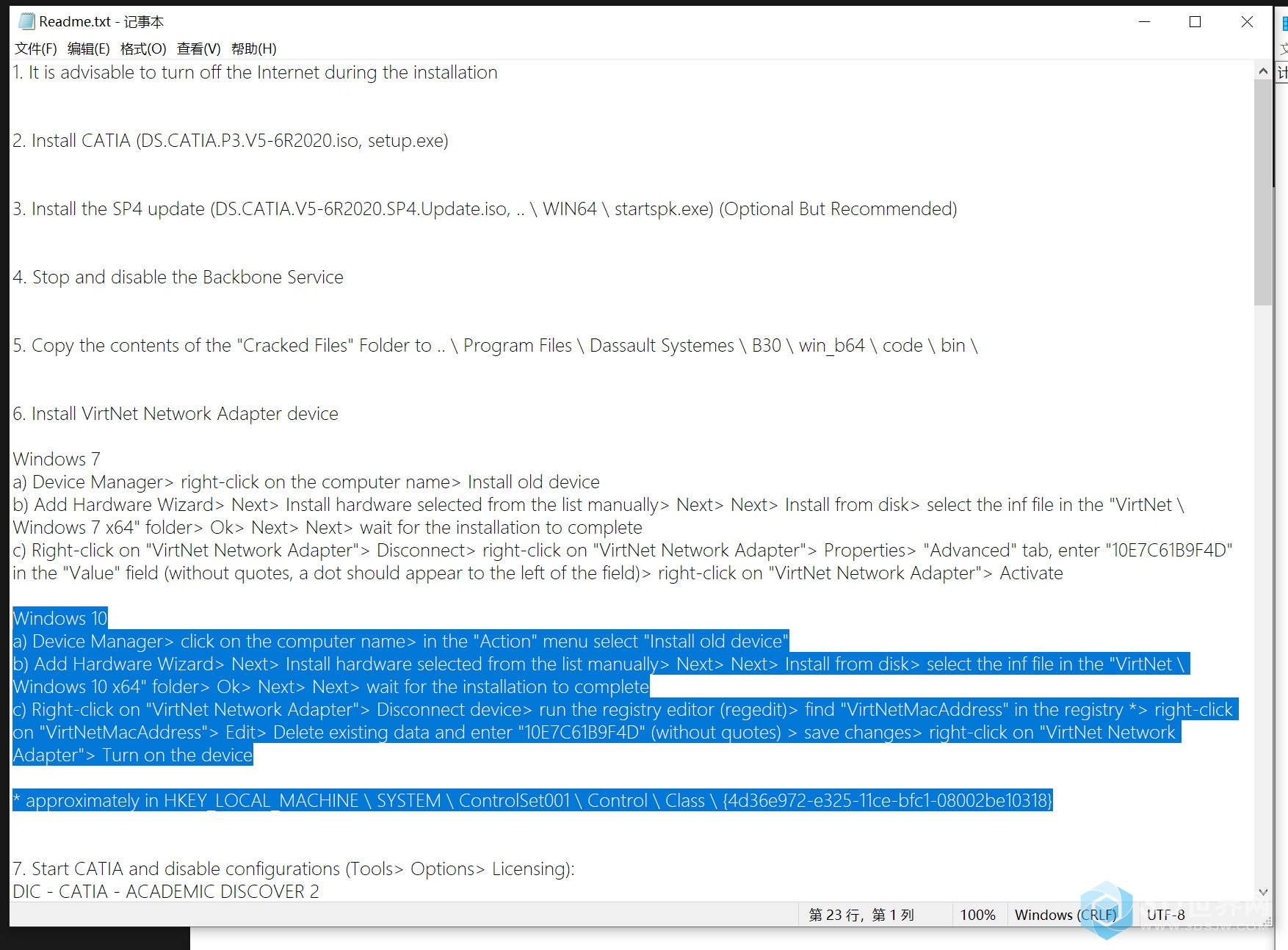This screenshot has width=1288, height=950.
Task: Click the line "4. Stop and disable the Backbone Service"
Action: (178, 278)
